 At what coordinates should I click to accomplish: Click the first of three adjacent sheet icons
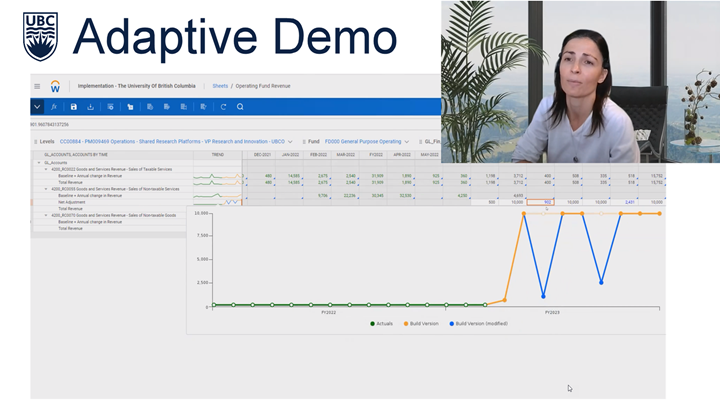point(150,107)
